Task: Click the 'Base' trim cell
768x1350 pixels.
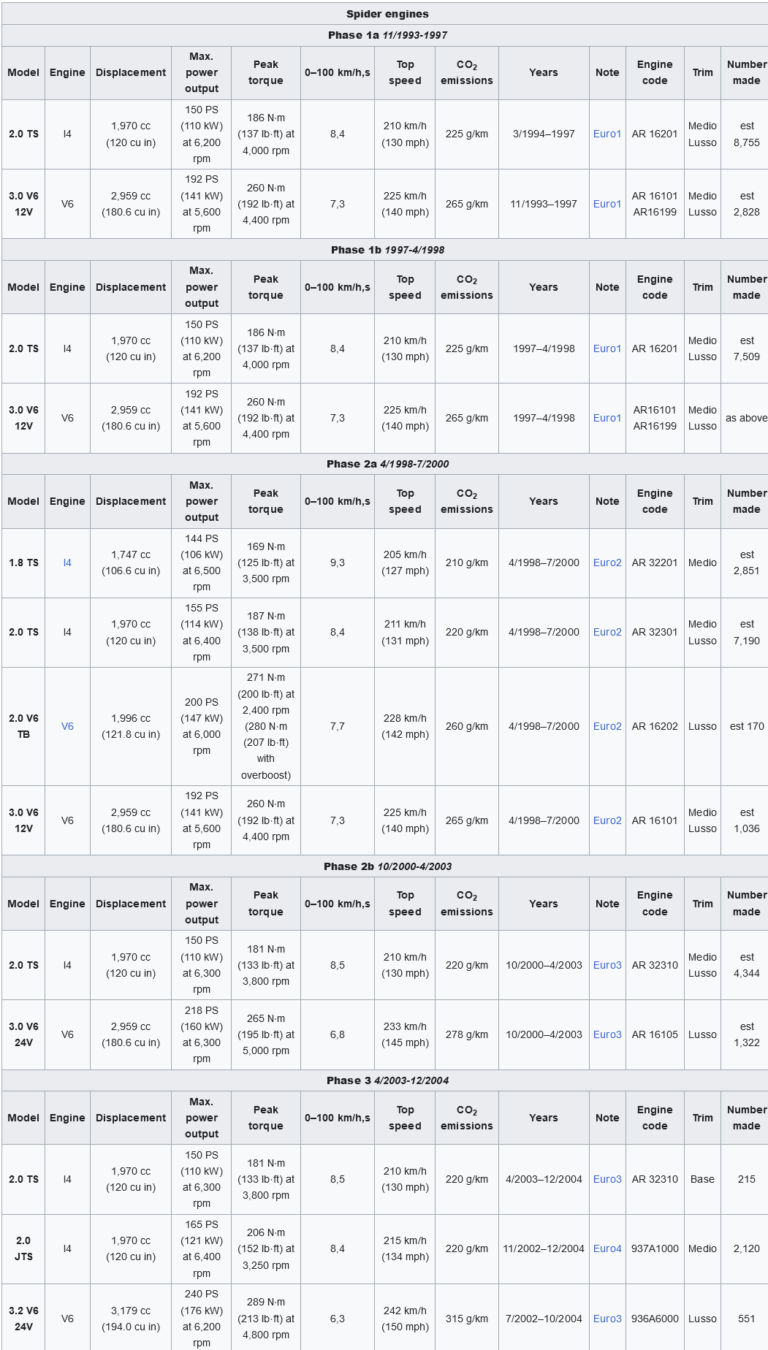Action: (702, 1179)
